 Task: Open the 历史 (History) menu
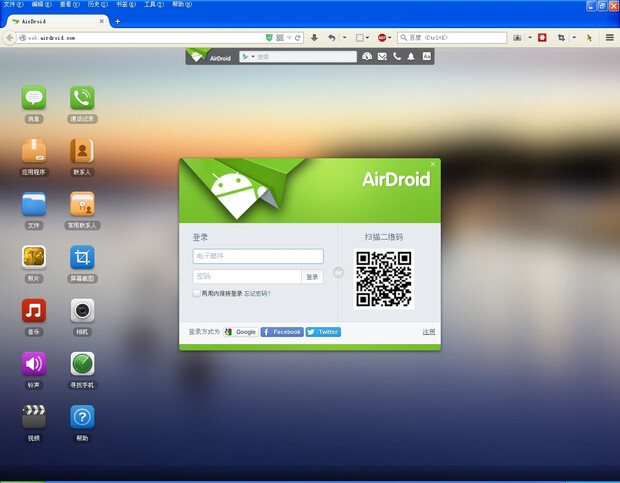tap(93, 5)
